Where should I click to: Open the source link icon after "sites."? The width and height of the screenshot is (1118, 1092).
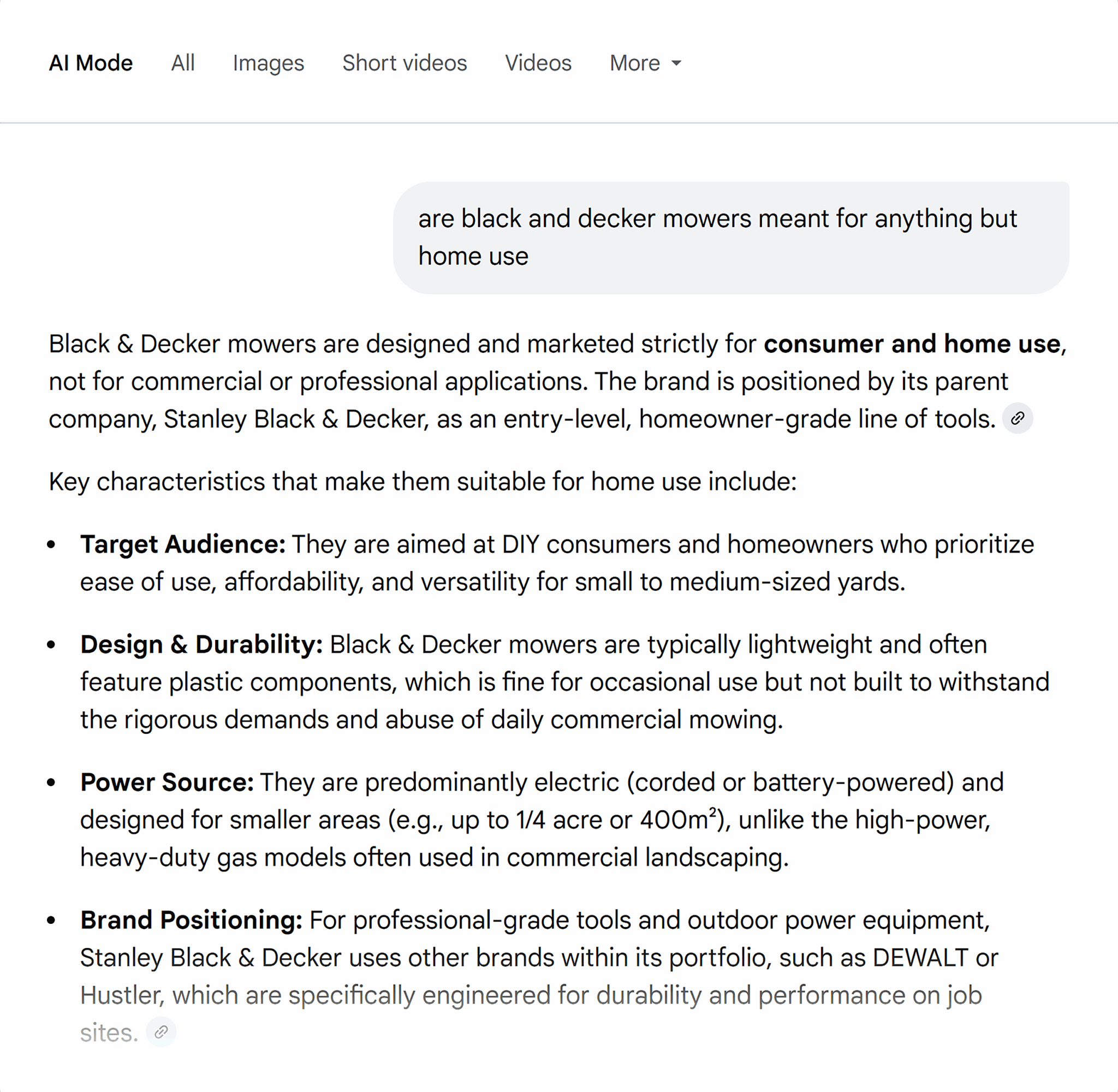161,1032
